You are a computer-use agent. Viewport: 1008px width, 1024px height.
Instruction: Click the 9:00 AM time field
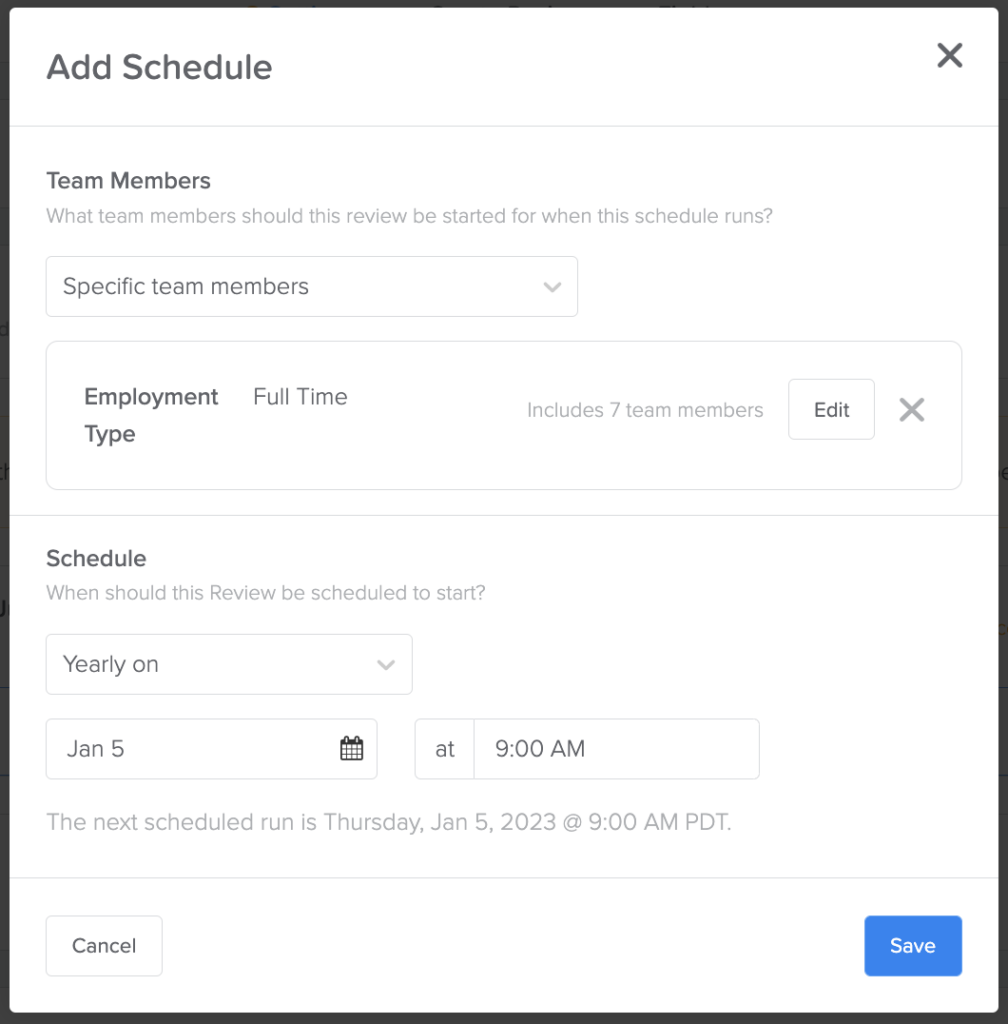pyautogui.click(x=616, y=748)
